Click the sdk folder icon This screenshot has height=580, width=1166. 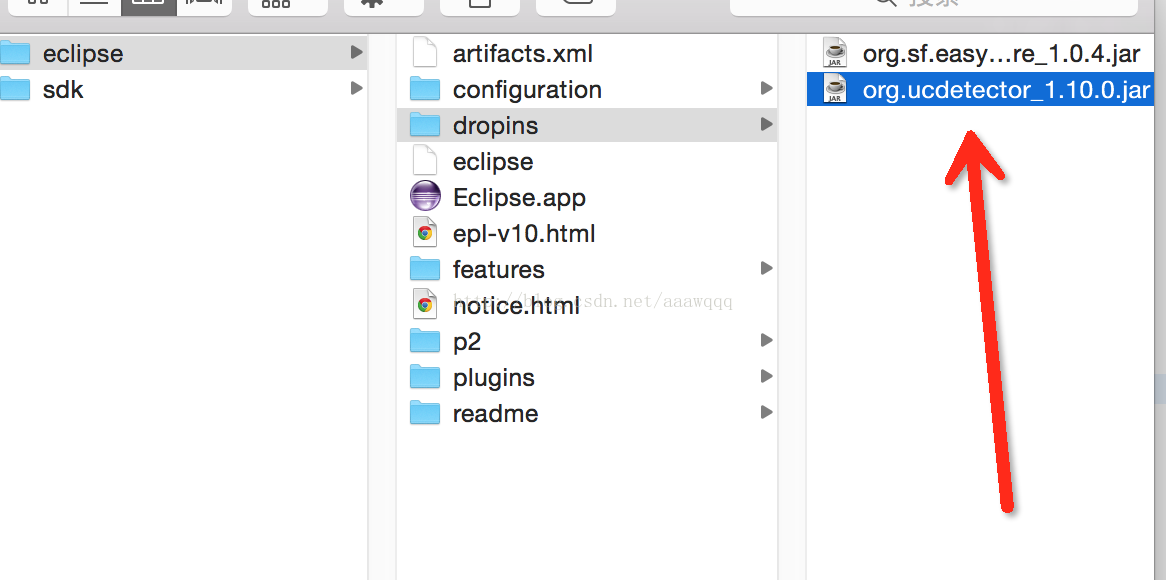click(x=14, y=89)
